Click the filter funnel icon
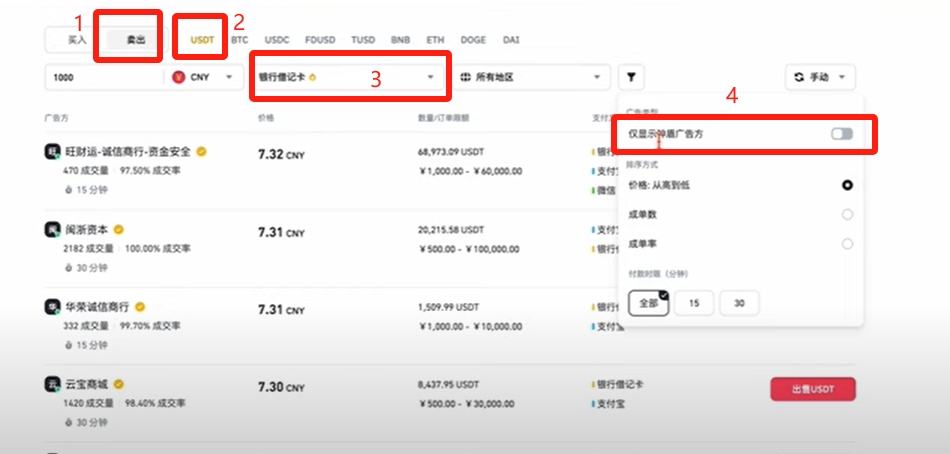The width and height of the screenshot is (950, 454). click(x=631, y=77)
